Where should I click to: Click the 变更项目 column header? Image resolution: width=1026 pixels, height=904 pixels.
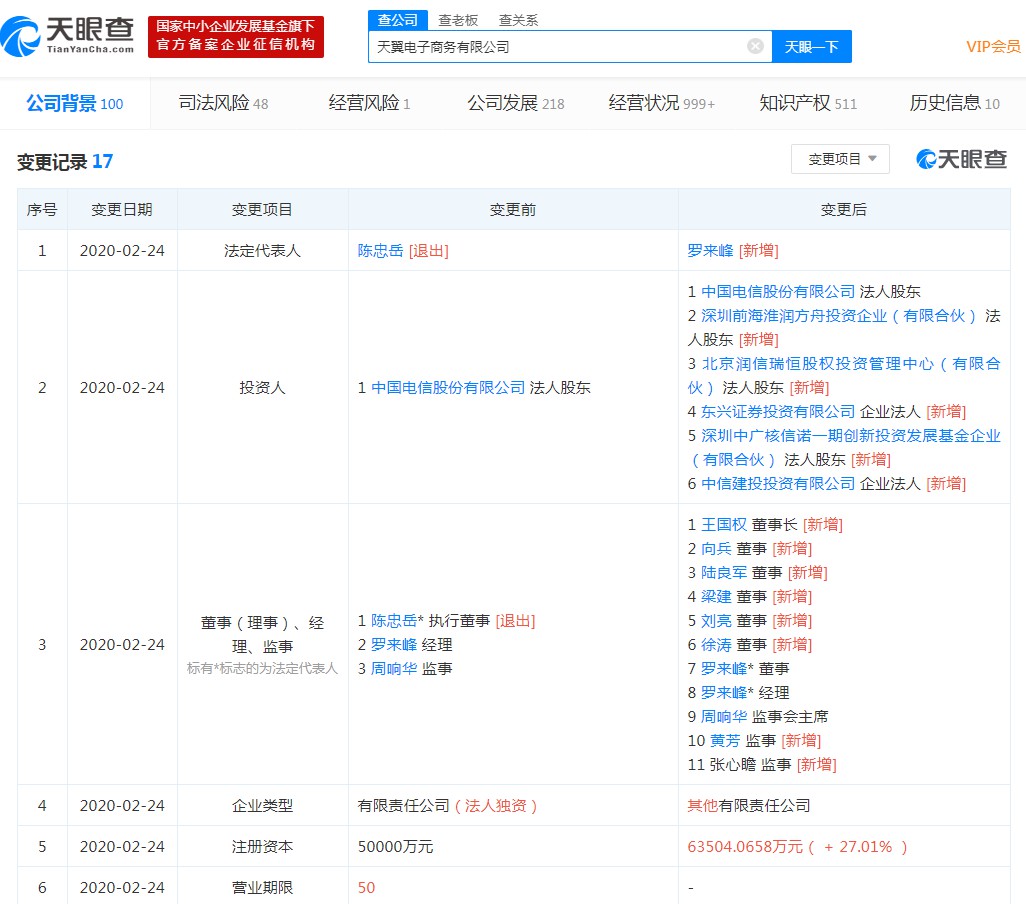coord(262,209)
